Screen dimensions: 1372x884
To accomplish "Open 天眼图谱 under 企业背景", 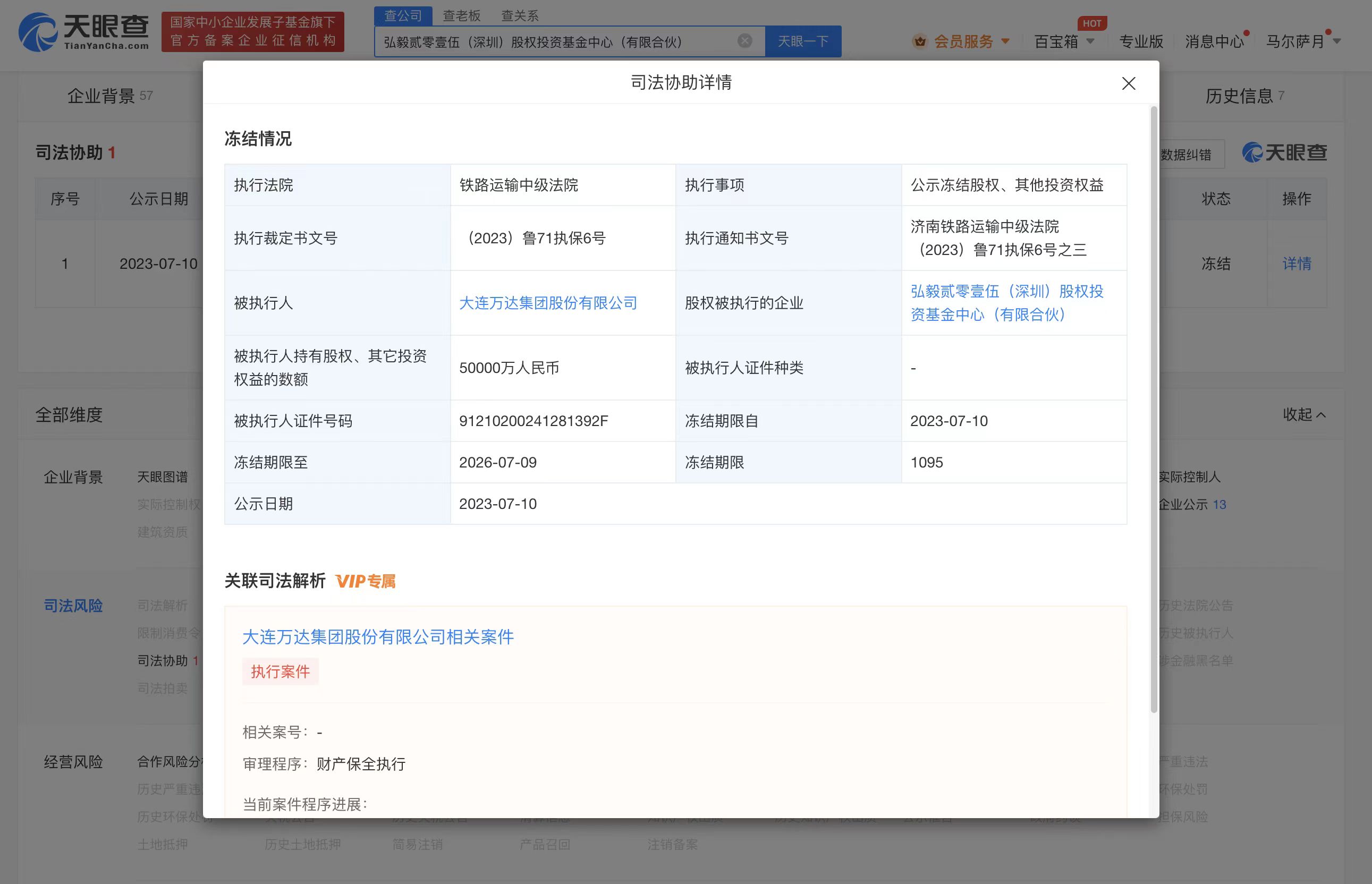I will click(x=163, y=477).
